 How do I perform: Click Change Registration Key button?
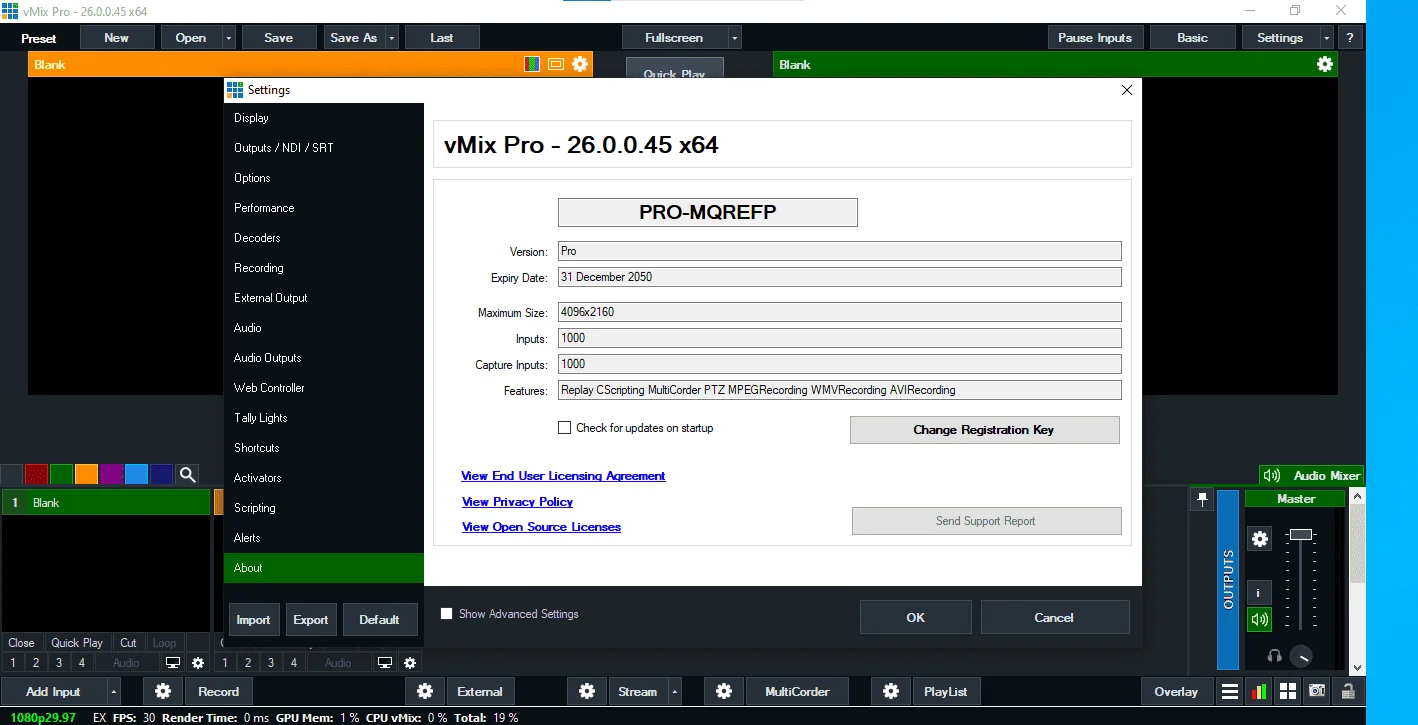click(x=984, y=430)
